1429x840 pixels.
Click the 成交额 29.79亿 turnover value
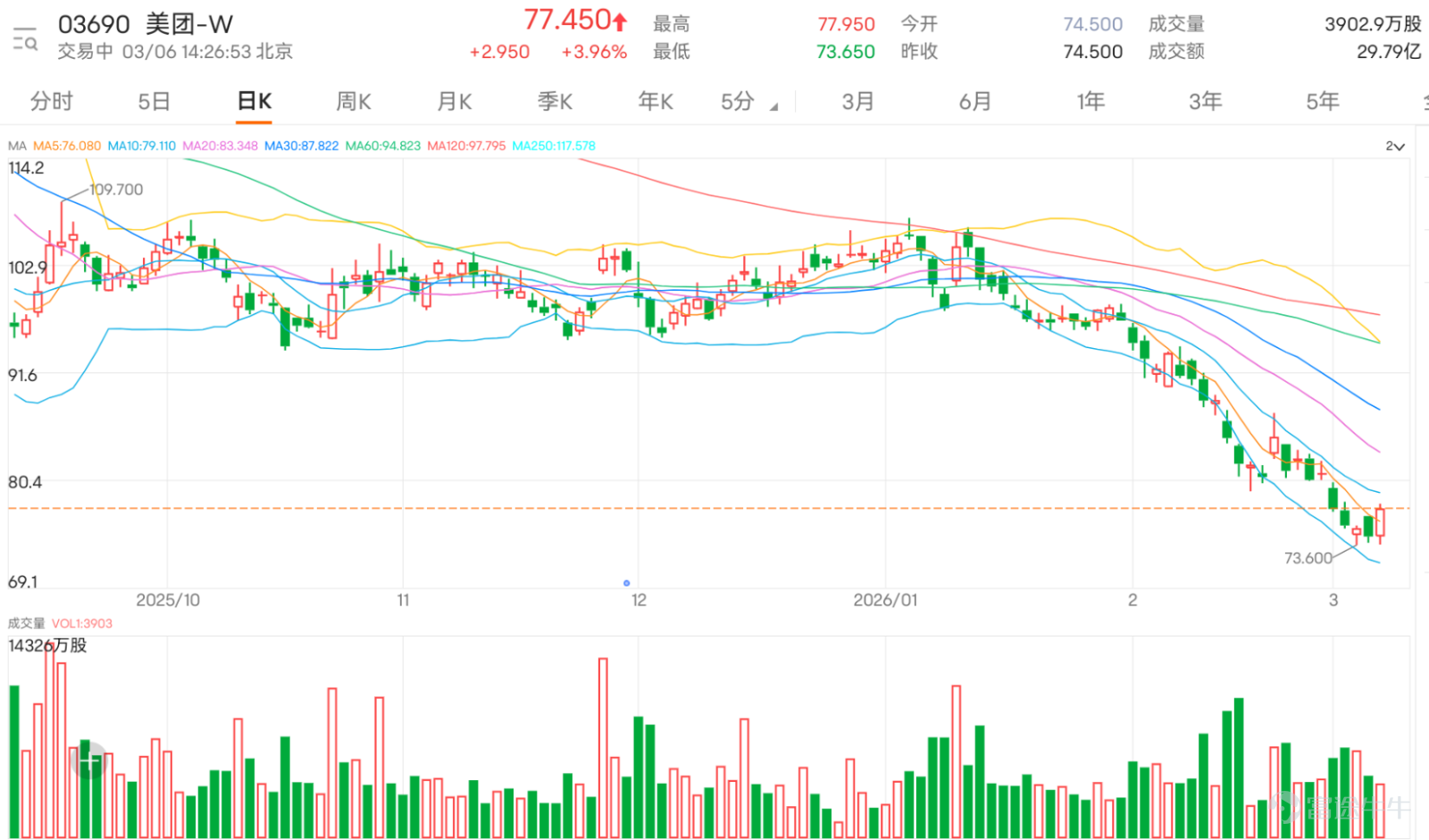click(1389, 52)
